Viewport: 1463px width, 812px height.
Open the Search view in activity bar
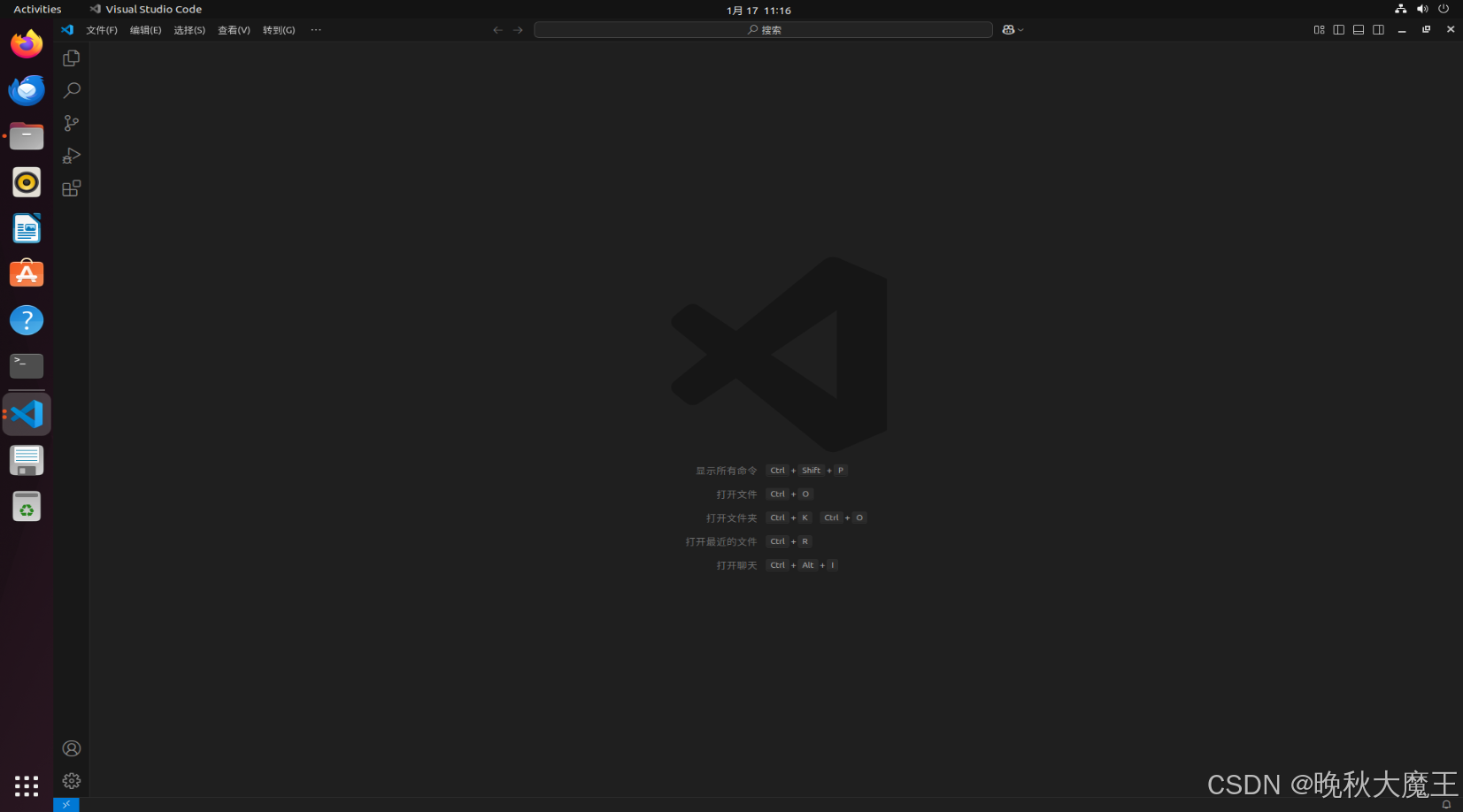[72, 90]
